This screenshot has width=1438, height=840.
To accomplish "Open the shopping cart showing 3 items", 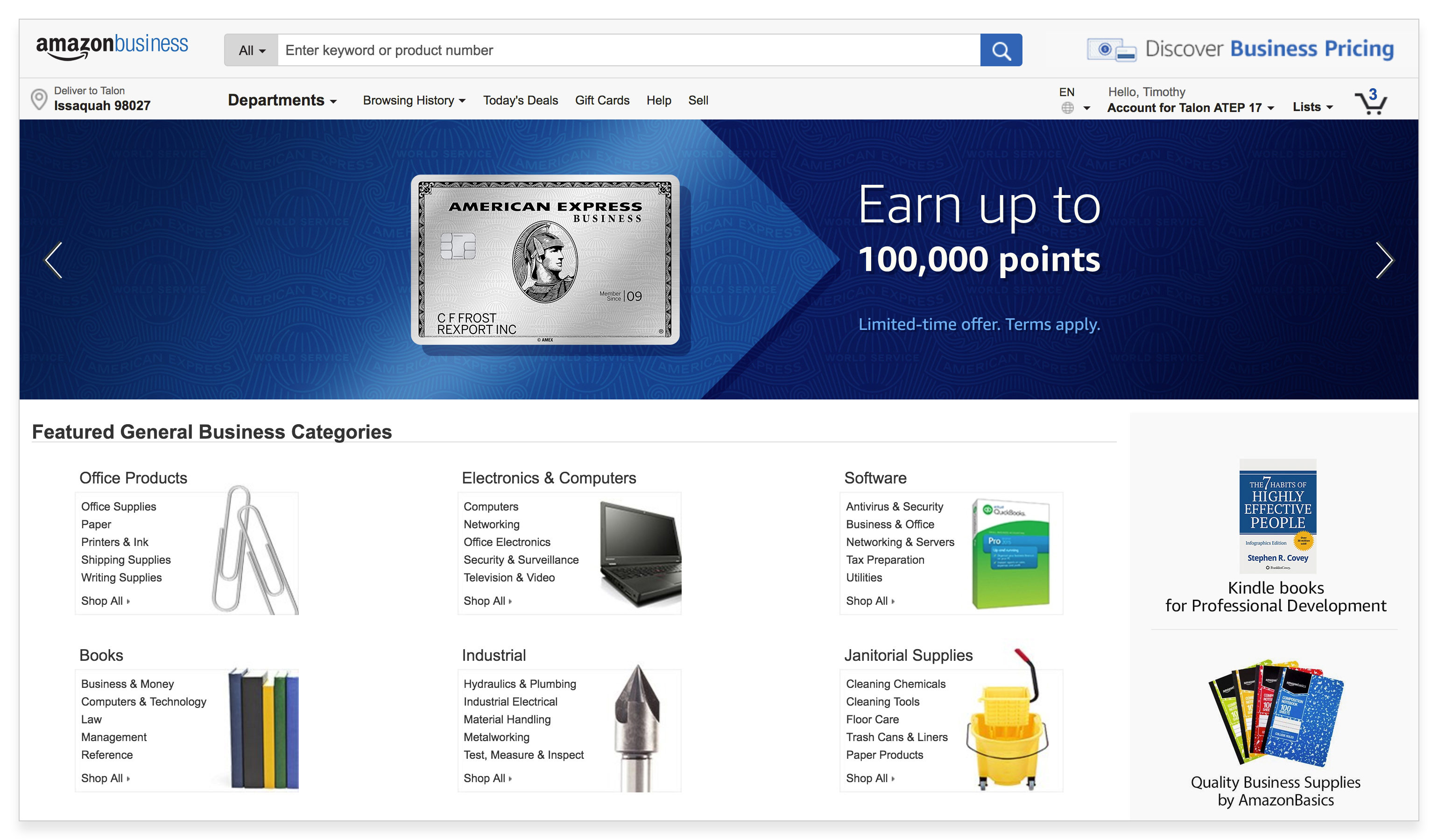I will pos(1371,103).
